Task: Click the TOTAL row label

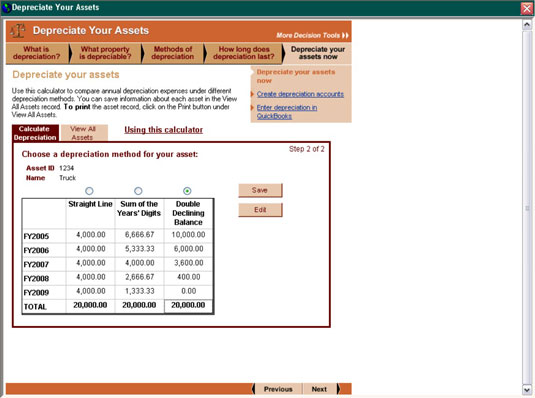Action: [x=35, y=307]
